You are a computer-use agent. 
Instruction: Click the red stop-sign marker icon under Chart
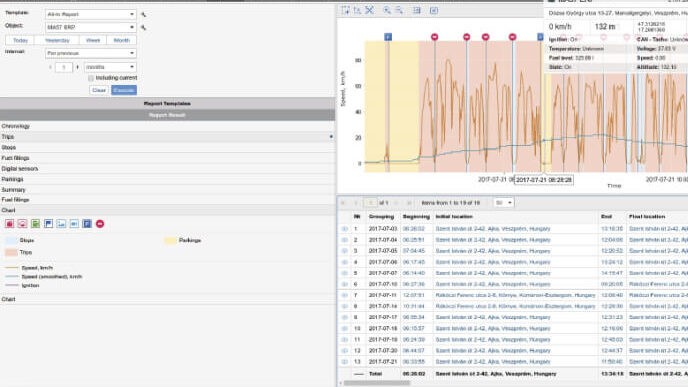tap(100, 224)
